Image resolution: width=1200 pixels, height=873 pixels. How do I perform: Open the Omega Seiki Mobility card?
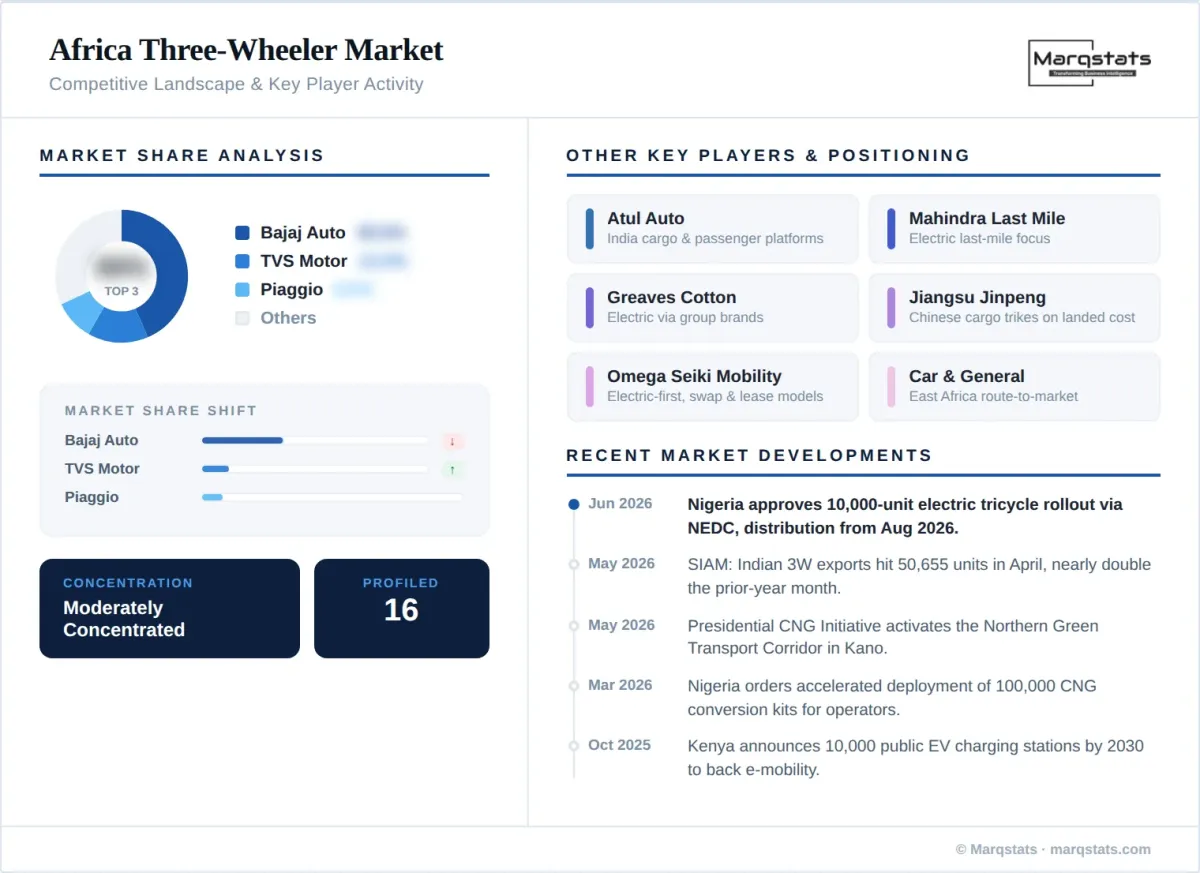pyautogui.click(x=713, y=387)
